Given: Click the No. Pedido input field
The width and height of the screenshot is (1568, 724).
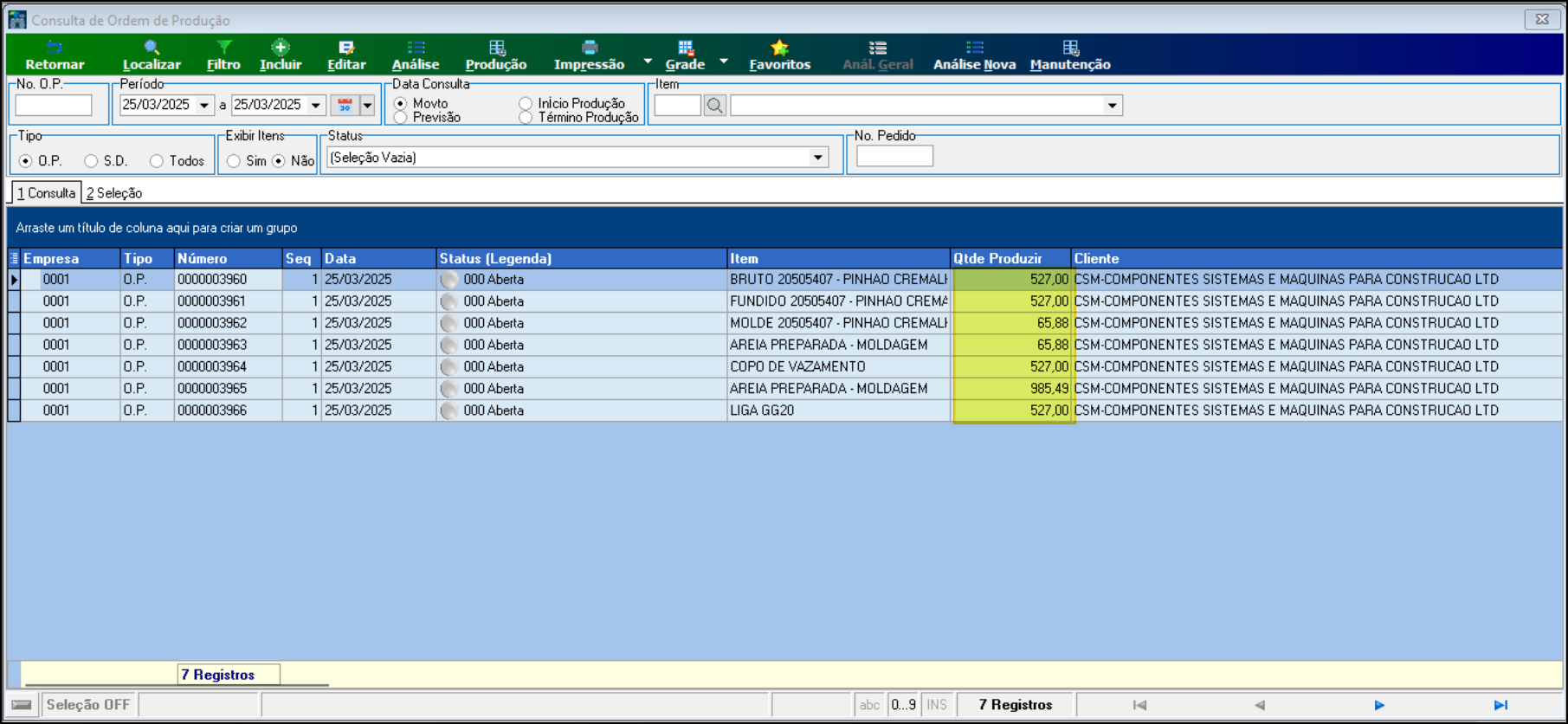Looking at the screenshot, I should (894, 156).
